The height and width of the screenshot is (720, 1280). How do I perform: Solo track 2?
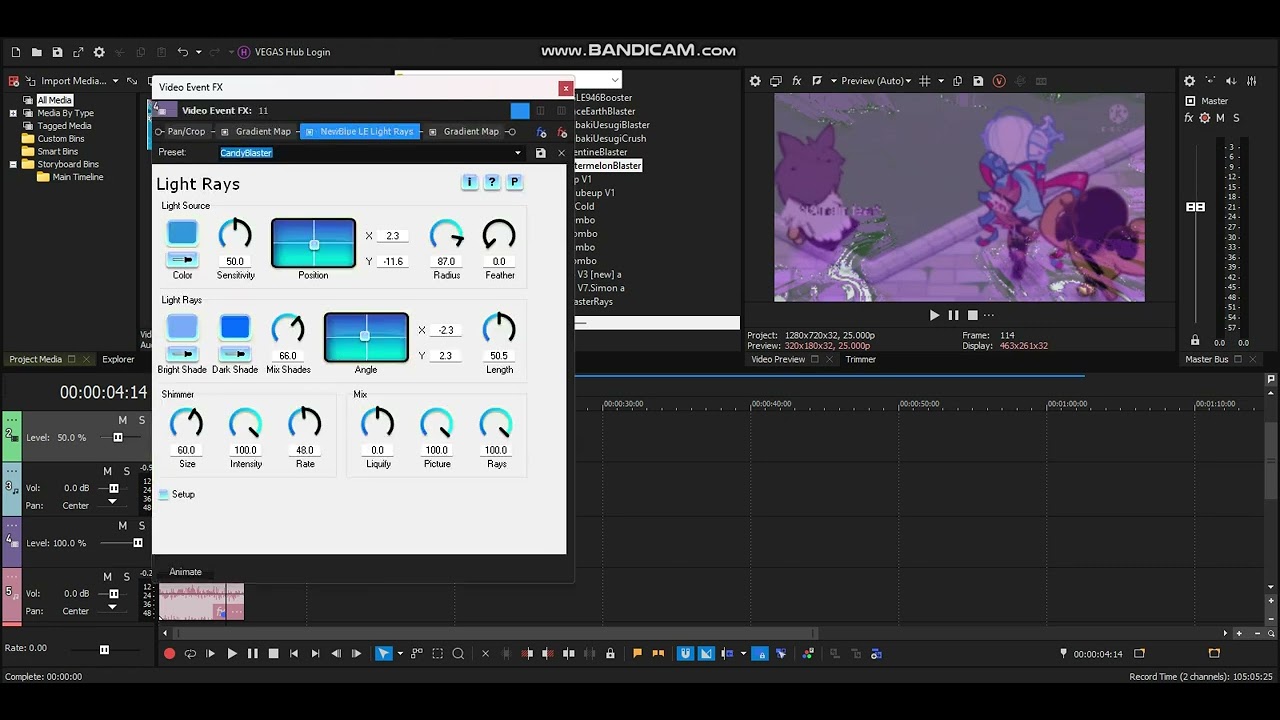click(x=142, y=420)
